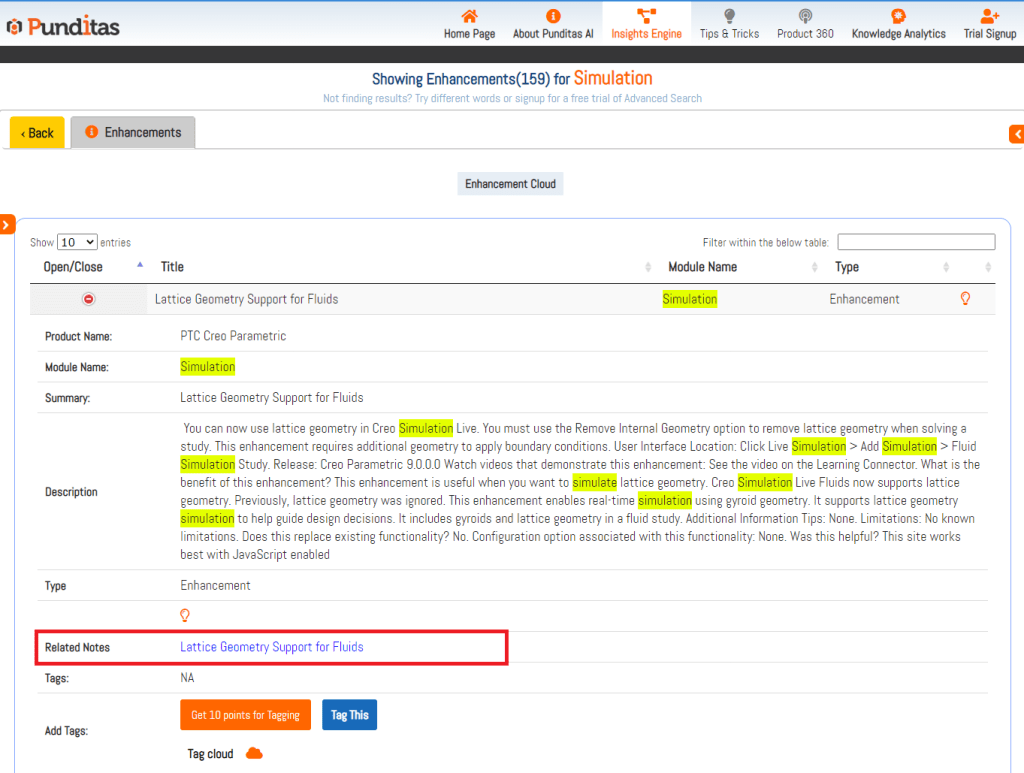Click lightbulb icon in Lattice Geometry row
This screenshot has height=773, width=1024.
click(965, 298)
